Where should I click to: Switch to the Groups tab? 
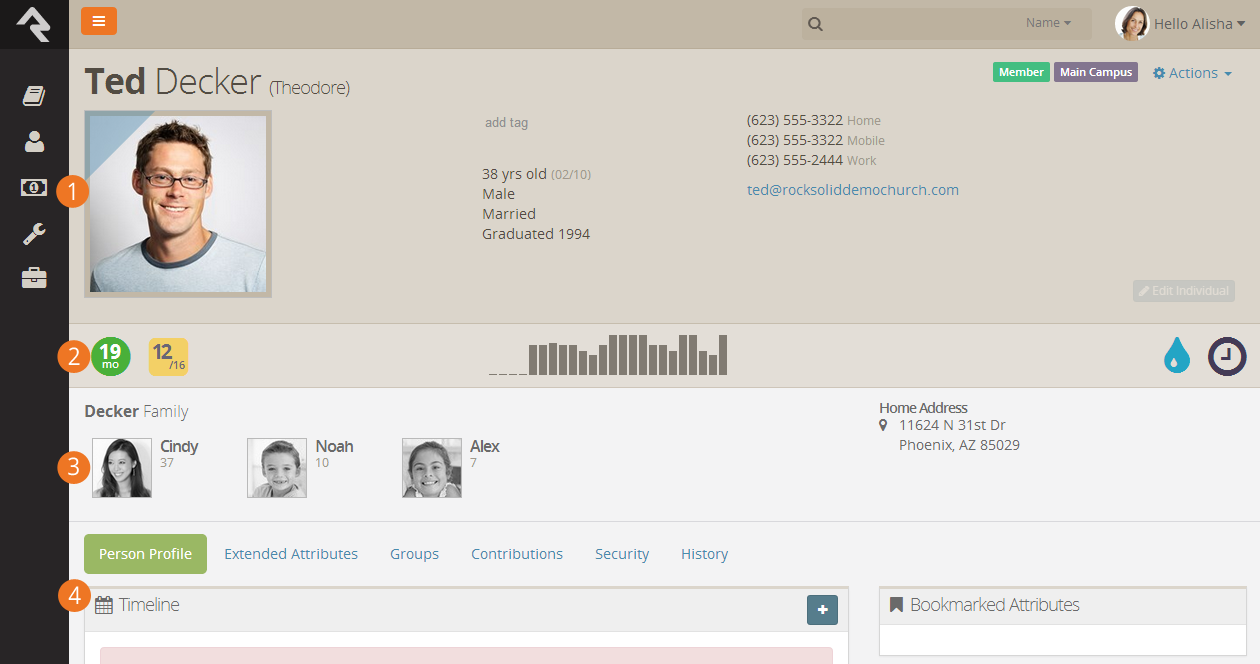(x=415, y=554)
